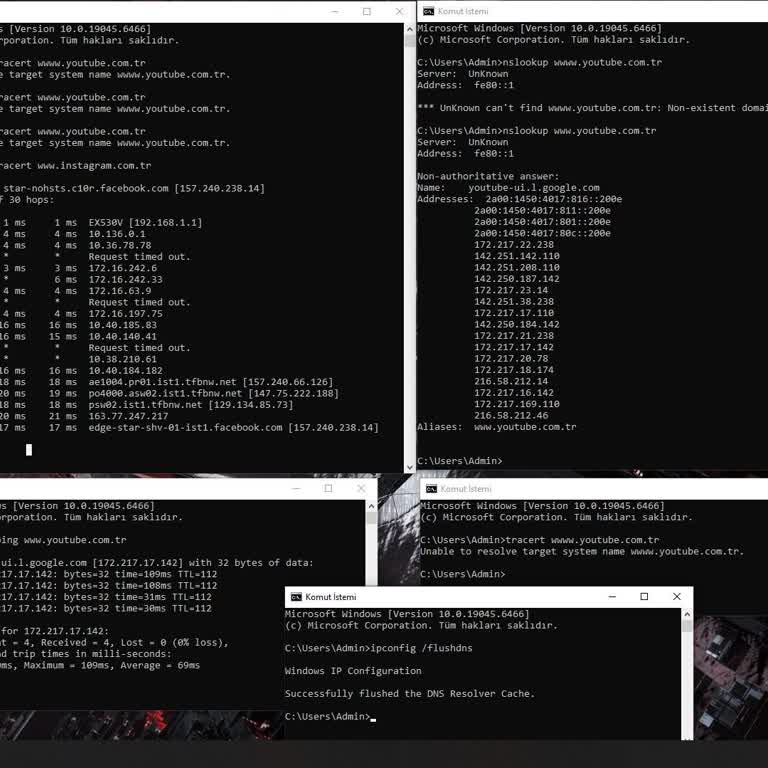Close the instagram tracert window
The width and height of the screenshot is (768, 768).
[399, 11]
